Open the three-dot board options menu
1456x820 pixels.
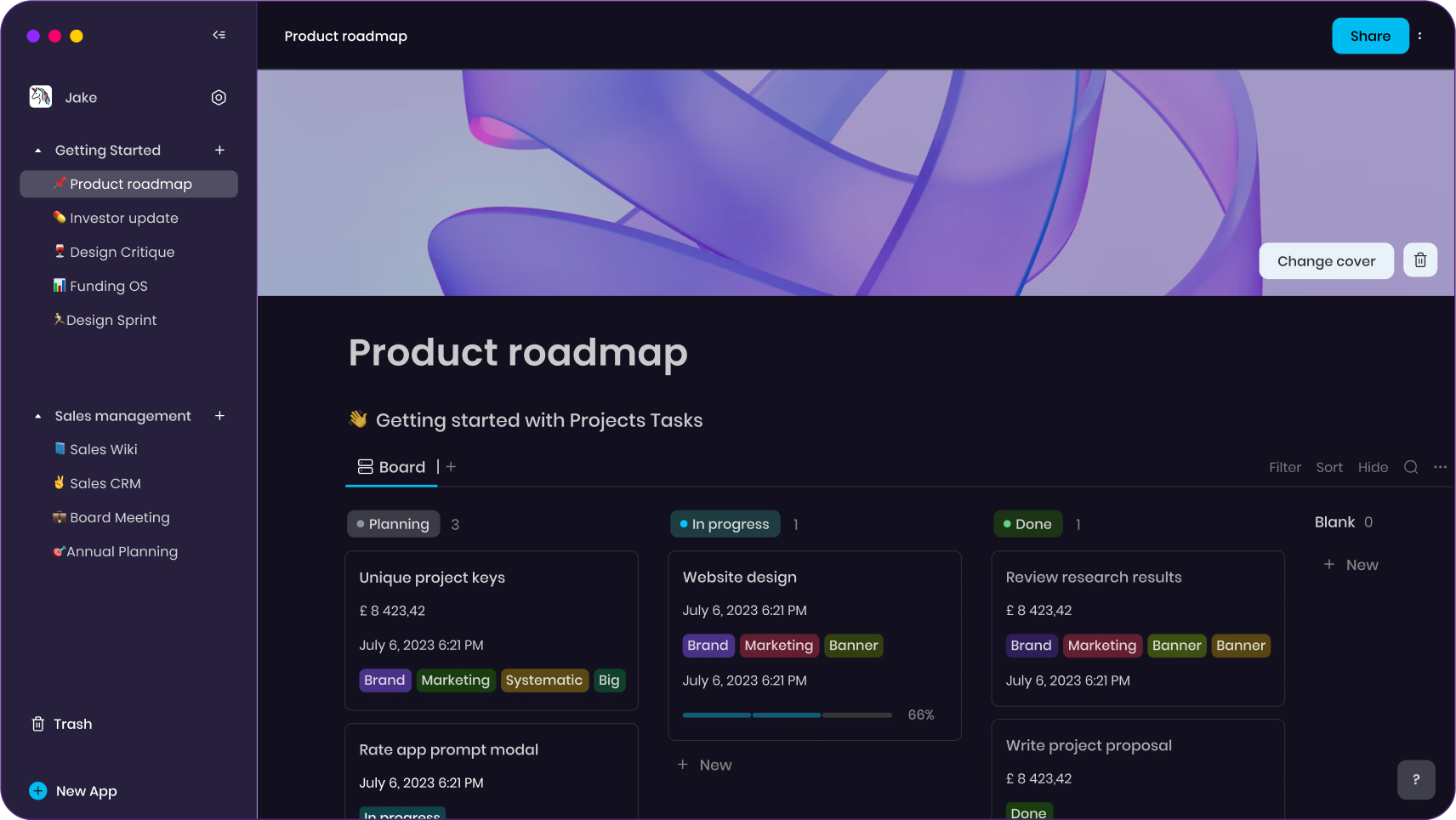(x=1440, y=467)
